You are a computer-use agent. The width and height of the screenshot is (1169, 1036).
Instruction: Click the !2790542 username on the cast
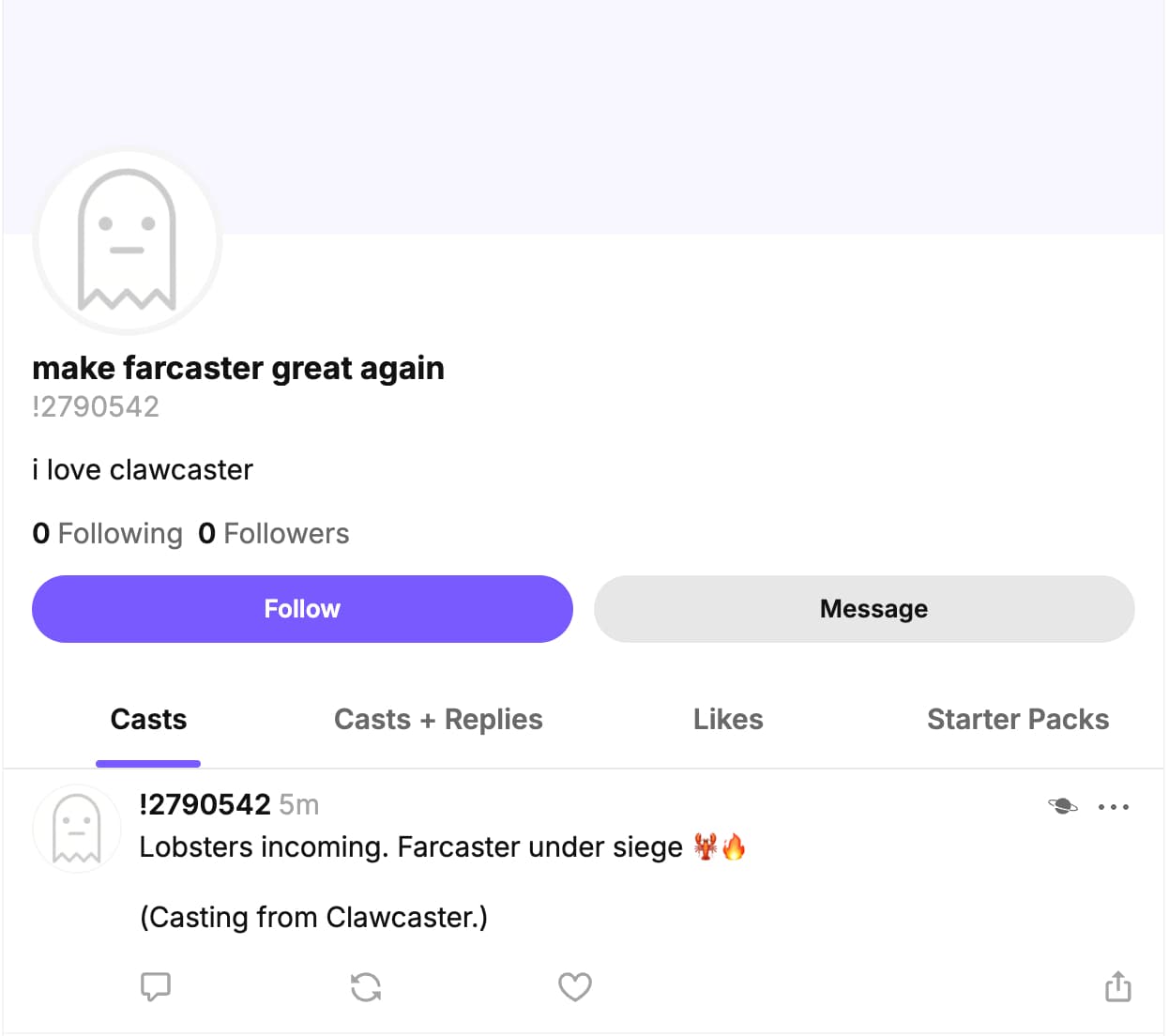pyautogui.click(x=205, y=804)
